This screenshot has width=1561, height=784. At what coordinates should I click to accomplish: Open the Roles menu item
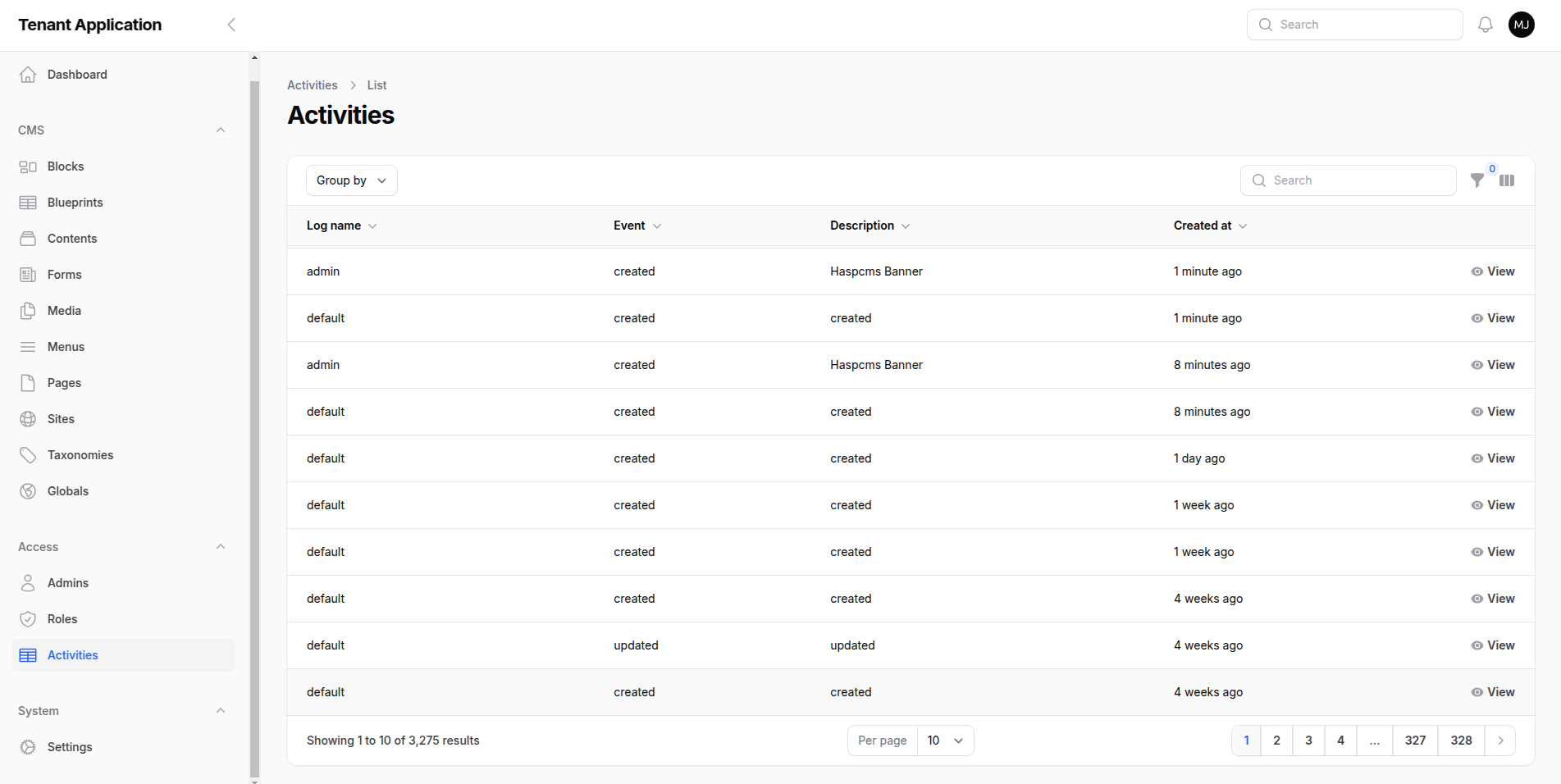(x=62, y=619)
